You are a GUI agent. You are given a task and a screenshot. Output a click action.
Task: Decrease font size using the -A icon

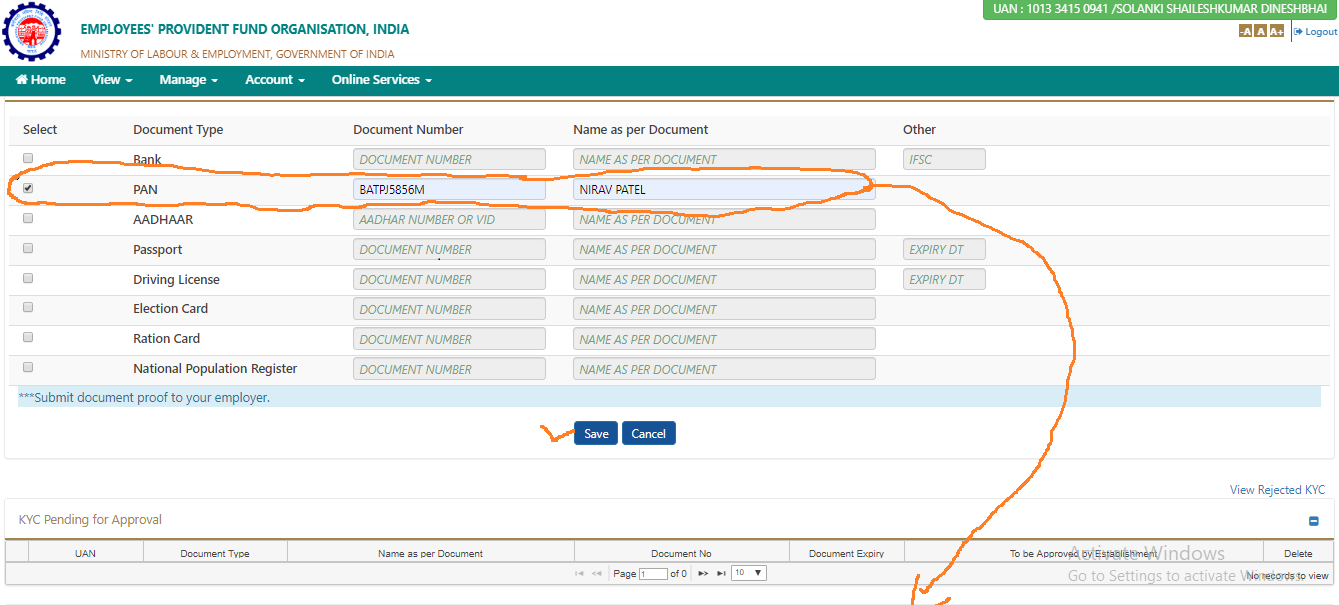(x=1245, y=30)
